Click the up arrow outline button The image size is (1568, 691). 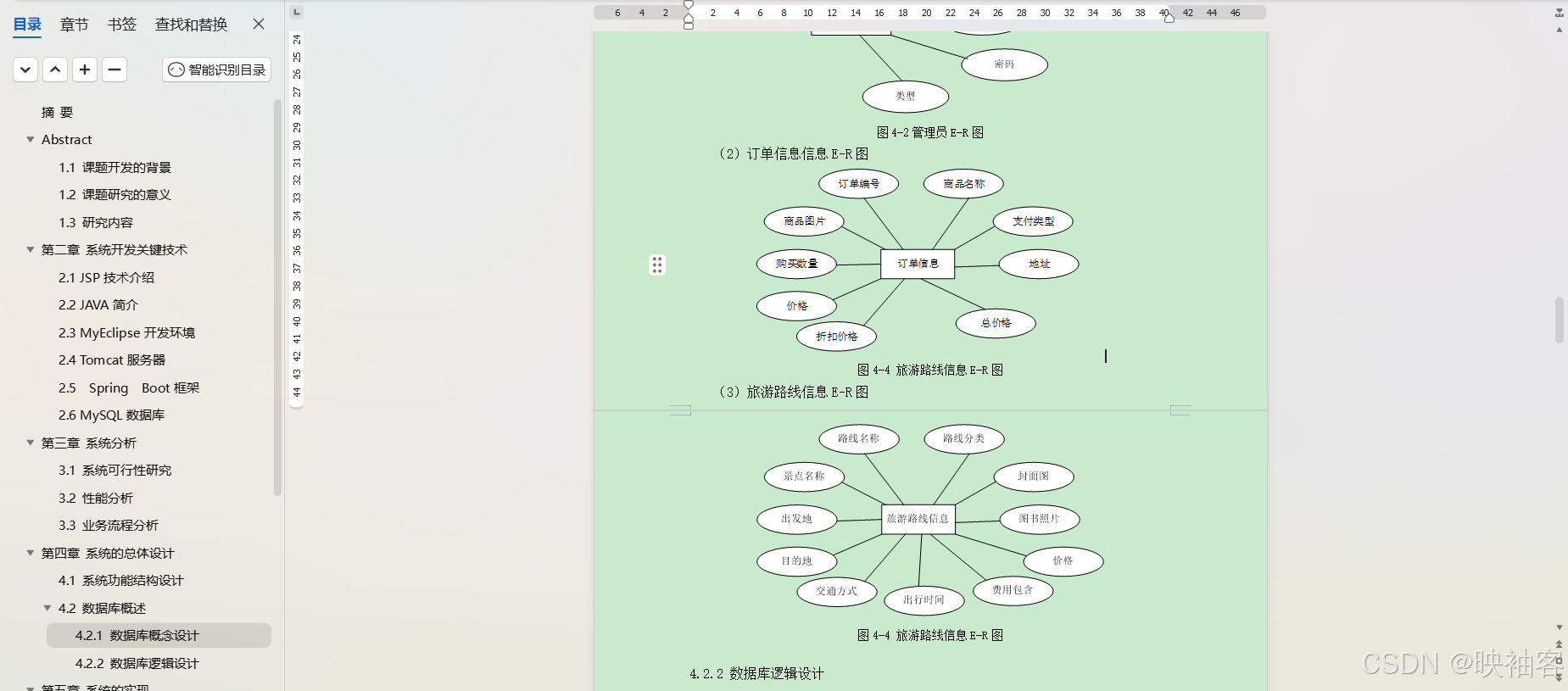[55, 70]
